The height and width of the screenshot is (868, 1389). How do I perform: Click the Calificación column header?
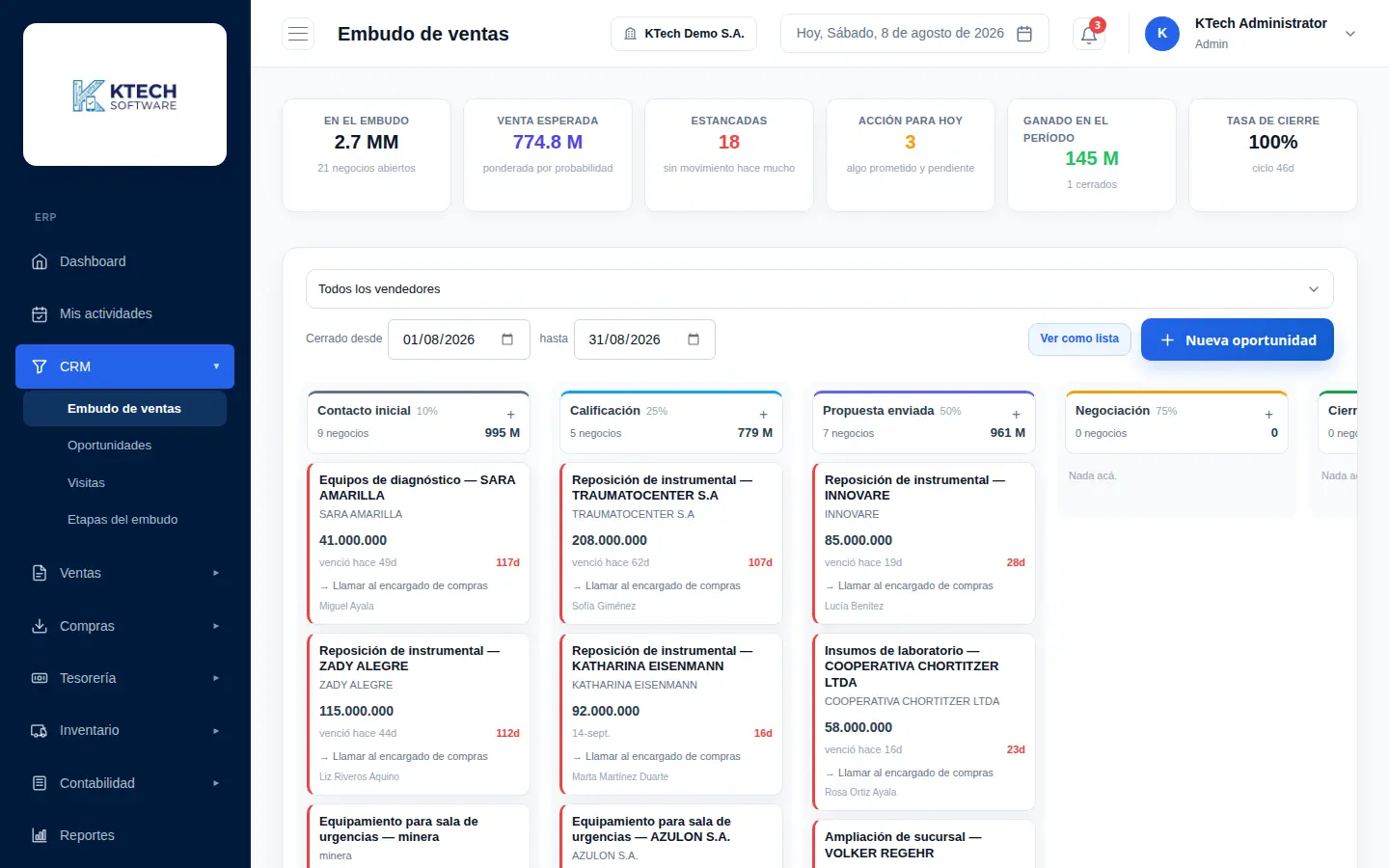point(671,421)
